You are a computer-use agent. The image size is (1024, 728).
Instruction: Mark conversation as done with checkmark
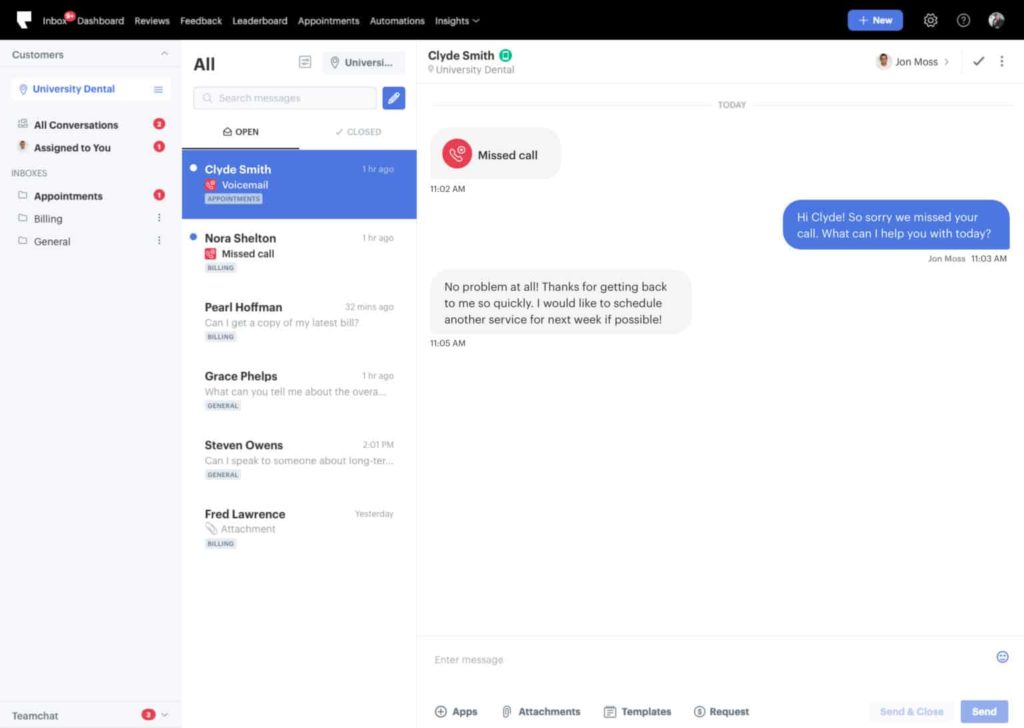(x=978, y=61)
